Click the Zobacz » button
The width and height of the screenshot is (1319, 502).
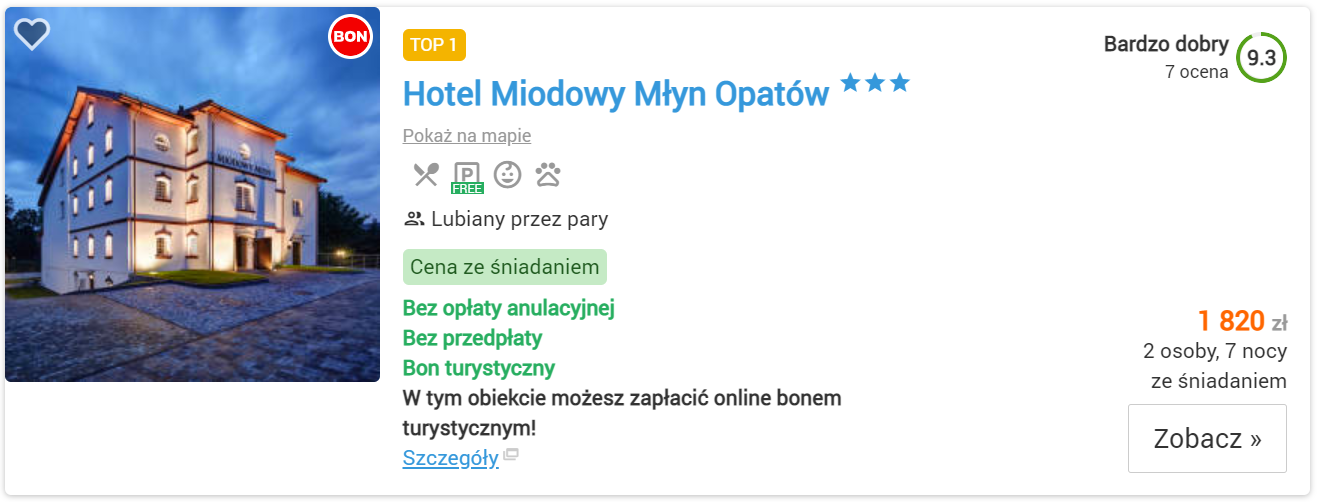1207,438
